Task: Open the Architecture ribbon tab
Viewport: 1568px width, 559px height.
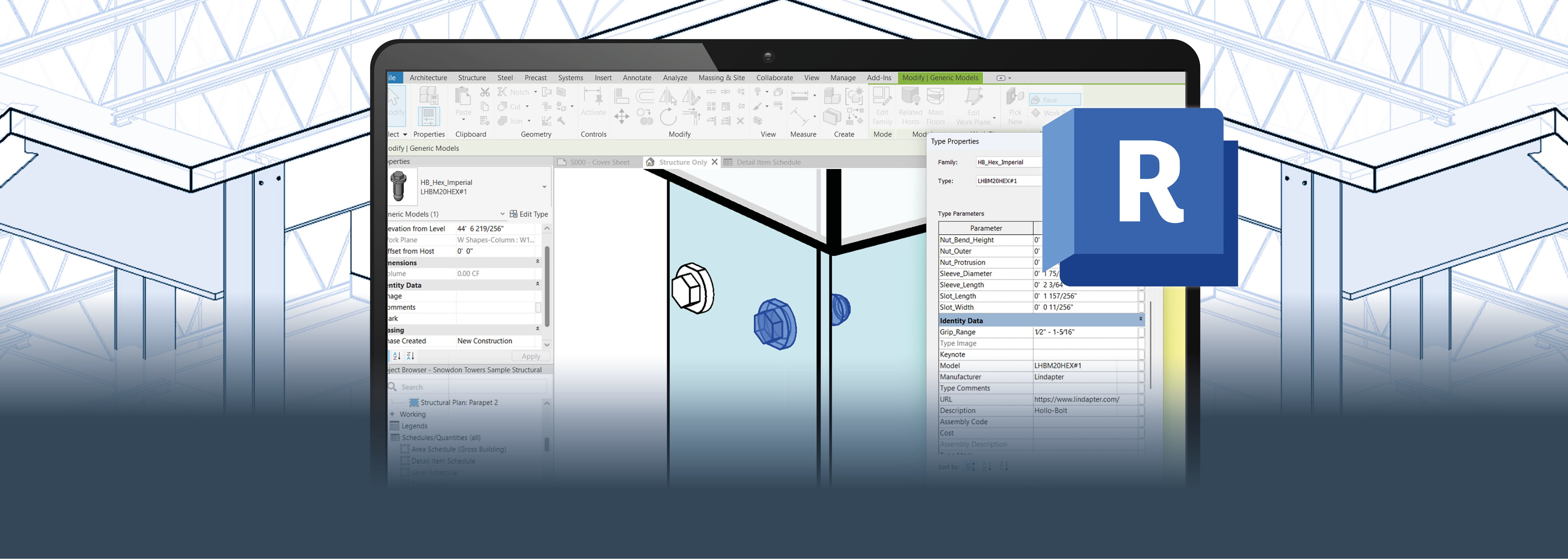Action: (x=428, y=78)
